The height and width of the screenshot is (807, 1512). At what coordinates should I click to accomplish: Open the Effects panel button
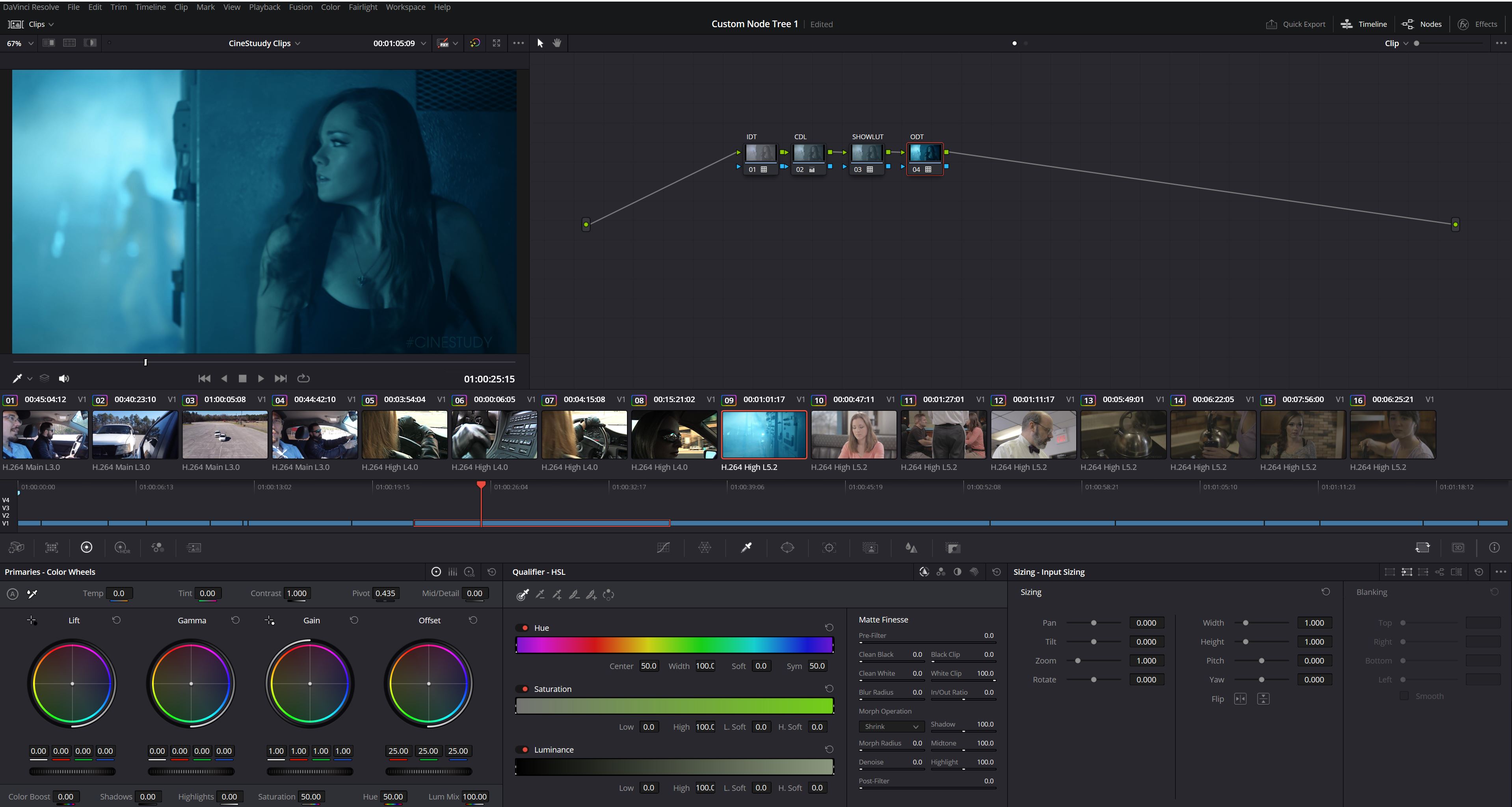pyautogui.click(x=1478, y=24)
